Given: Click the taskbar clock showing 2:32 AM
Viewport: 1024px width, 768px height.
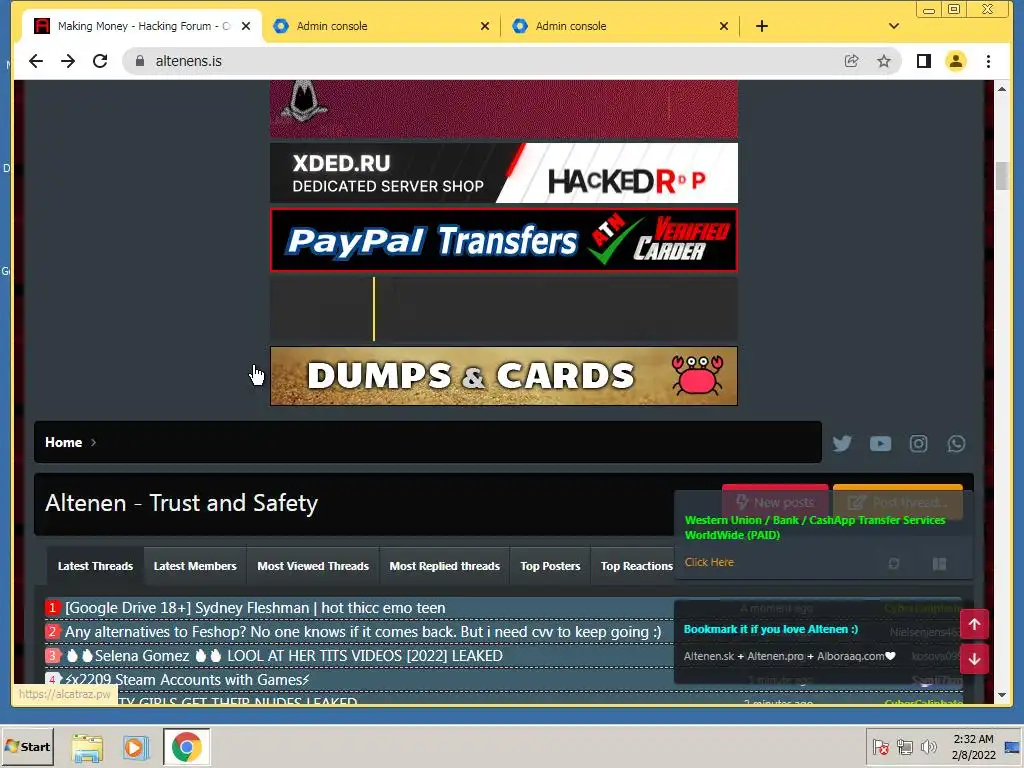Looking at the screenshot, I should [973, 747].
